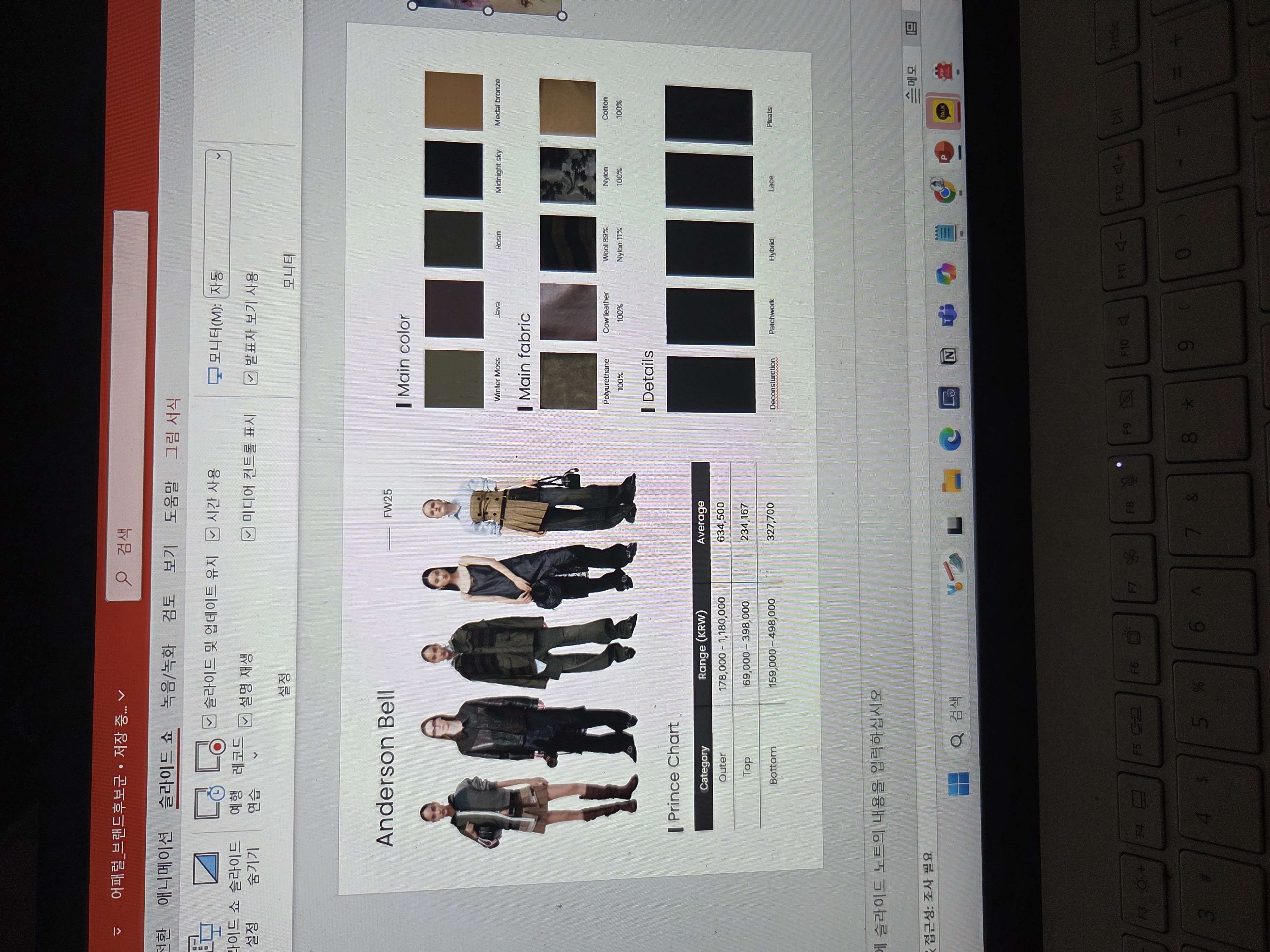Toggle the 미디어 컨트롤 표시 checkbox
The width and height of the screenshot is (1270, 952).
(x=249, y=534)
